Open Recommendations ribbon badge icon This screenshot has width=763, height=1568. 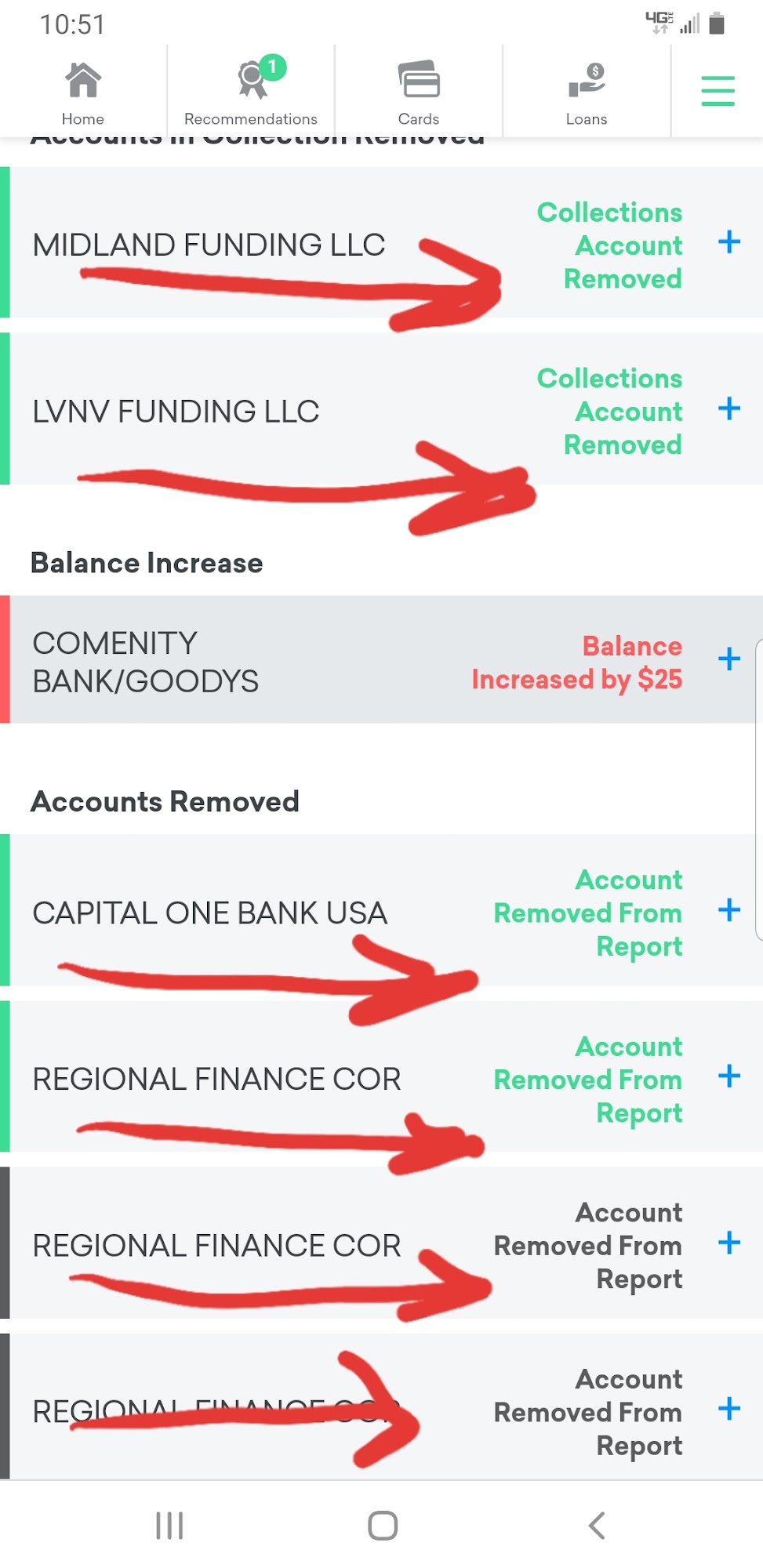(253, 82)
